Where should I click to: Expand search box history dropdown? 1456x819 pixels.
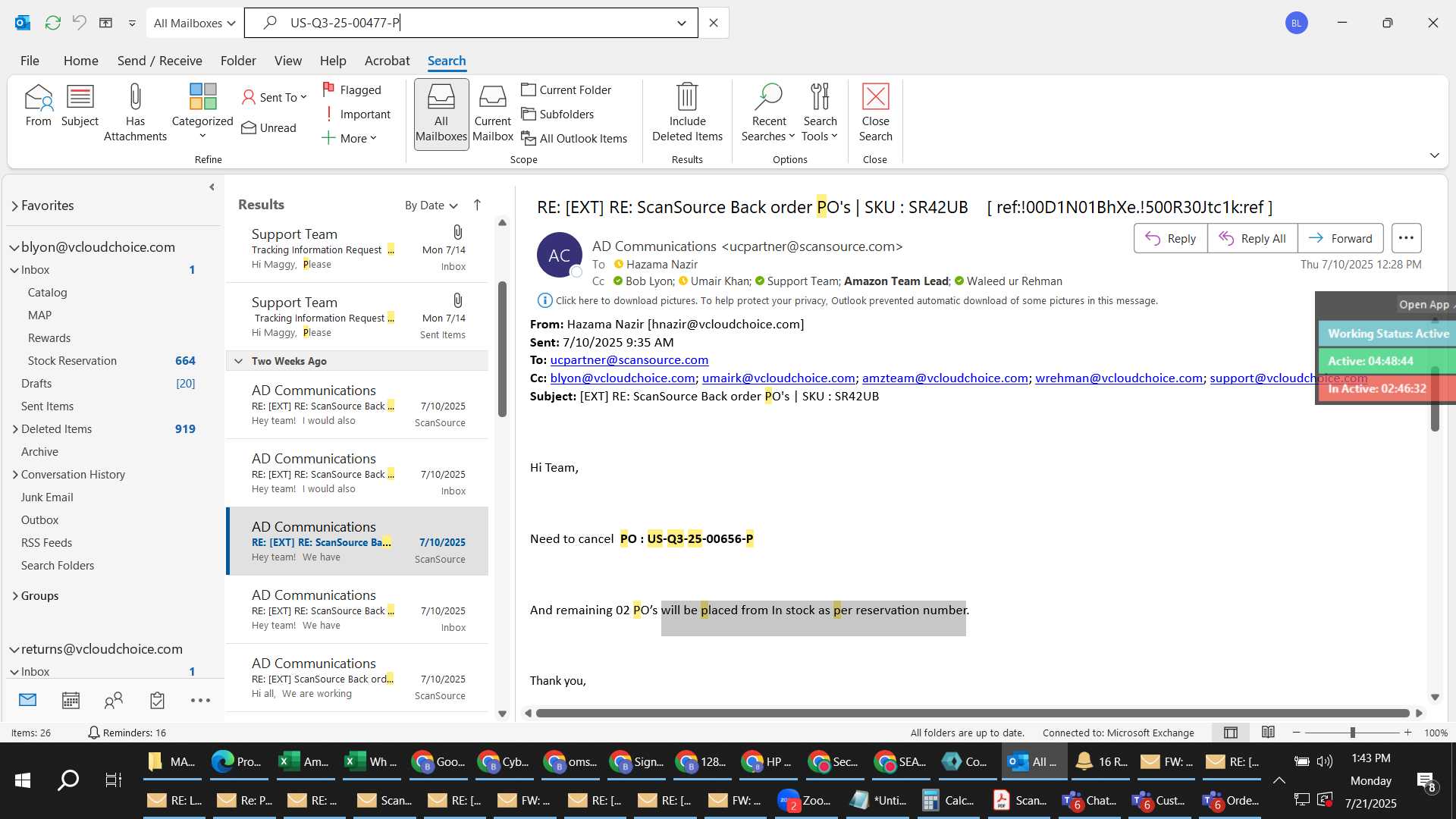[682, 23]
